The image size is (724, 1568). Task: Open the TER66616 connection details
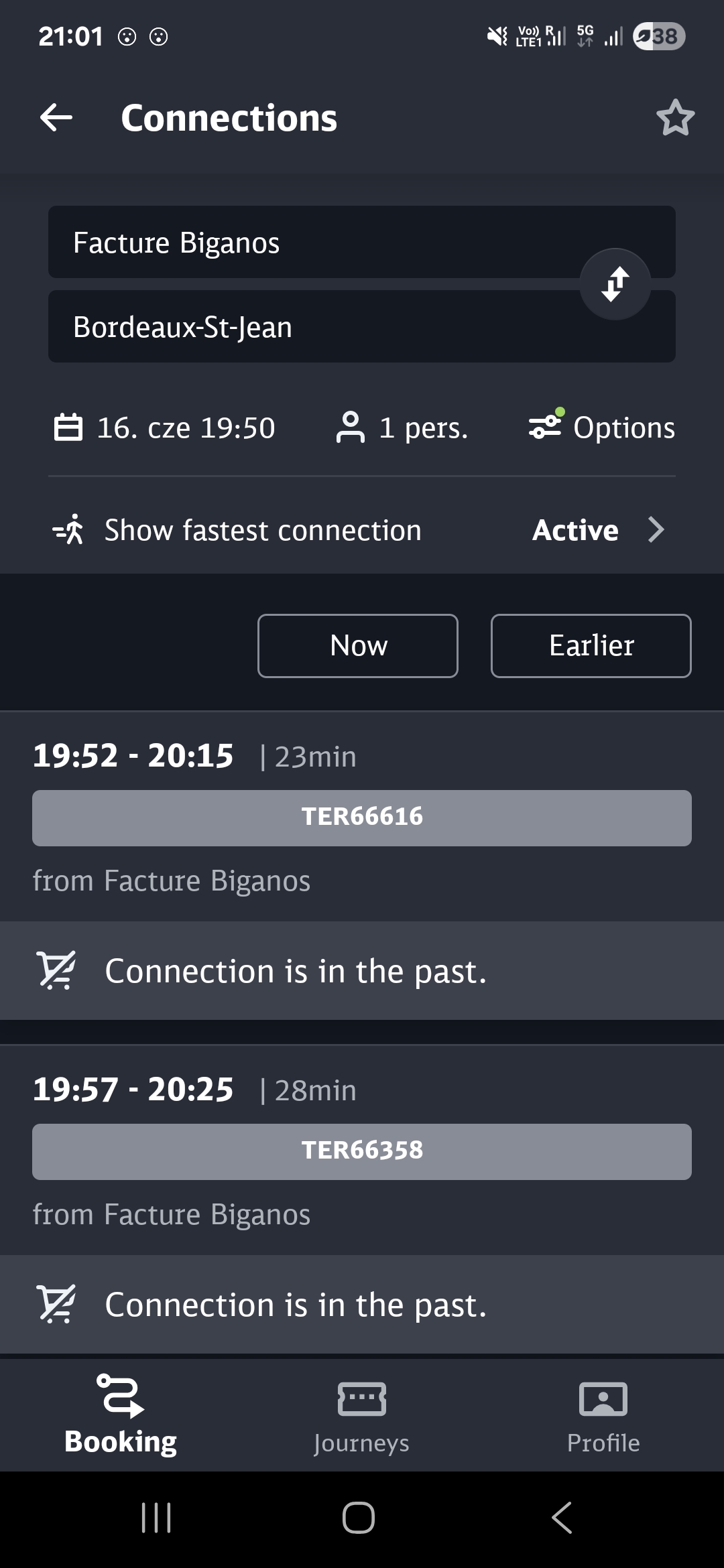[361, 818]
